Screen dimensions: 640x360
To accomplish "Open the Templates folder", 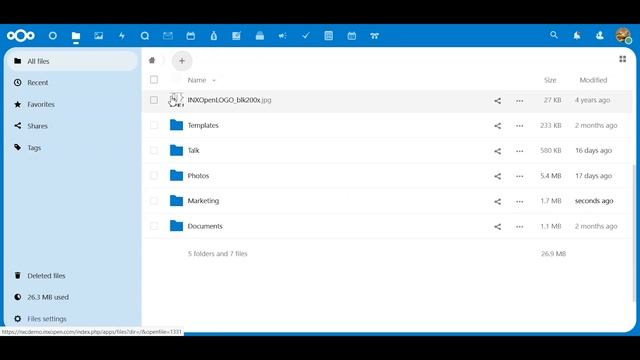I will (203, 125).
